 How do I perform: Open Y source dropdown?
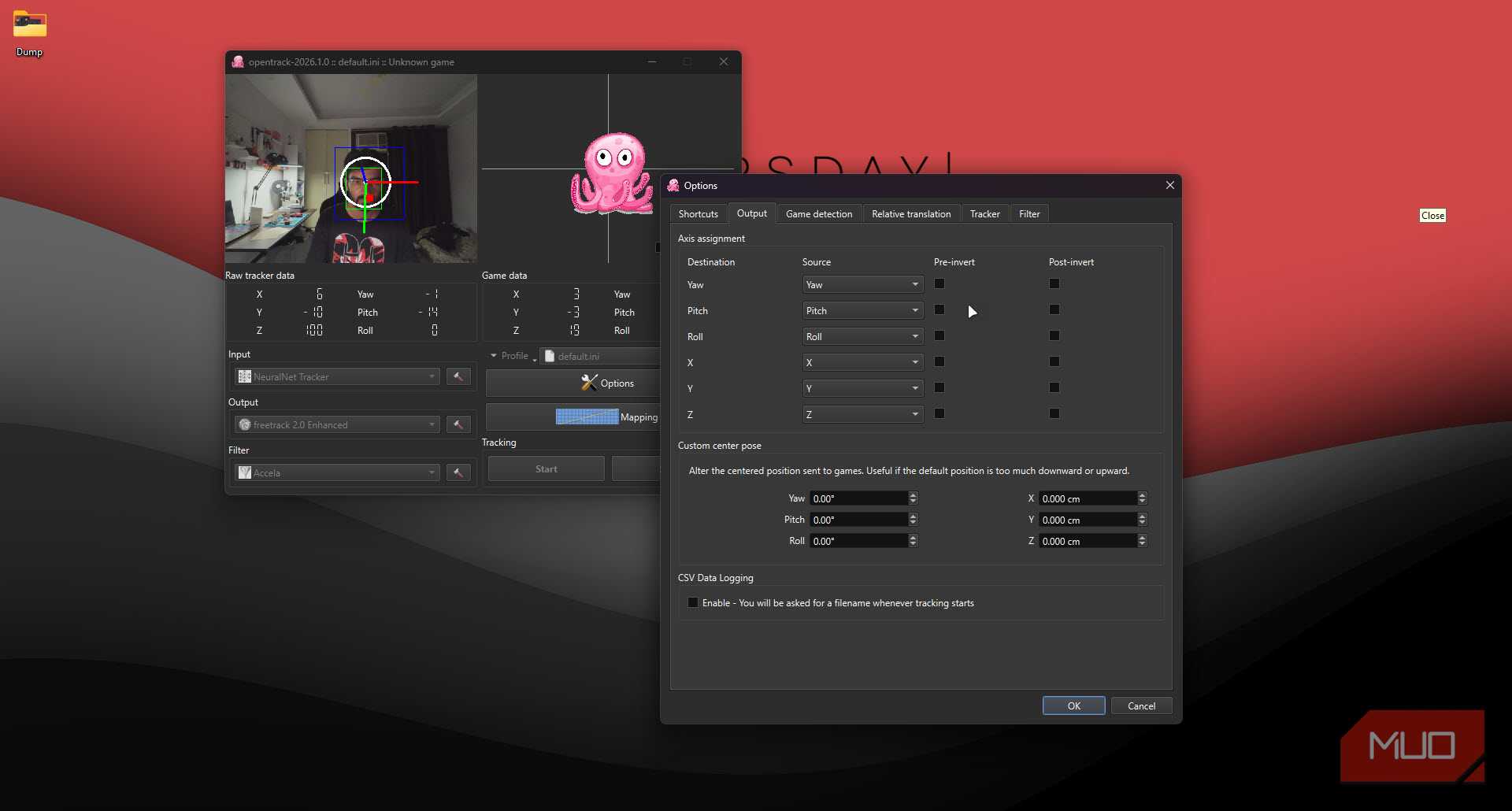pos(863,388)
